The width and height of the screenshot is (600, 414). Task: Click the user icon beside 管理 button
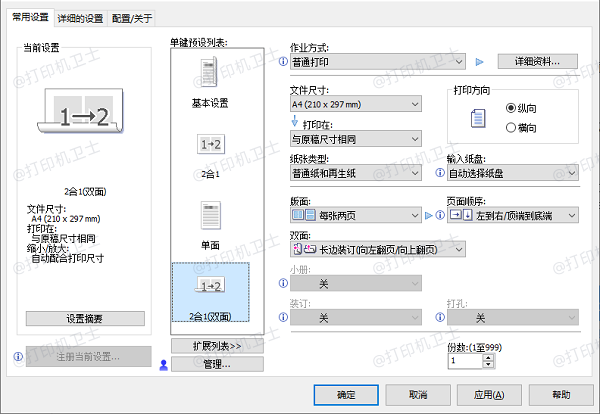point(163,365)
